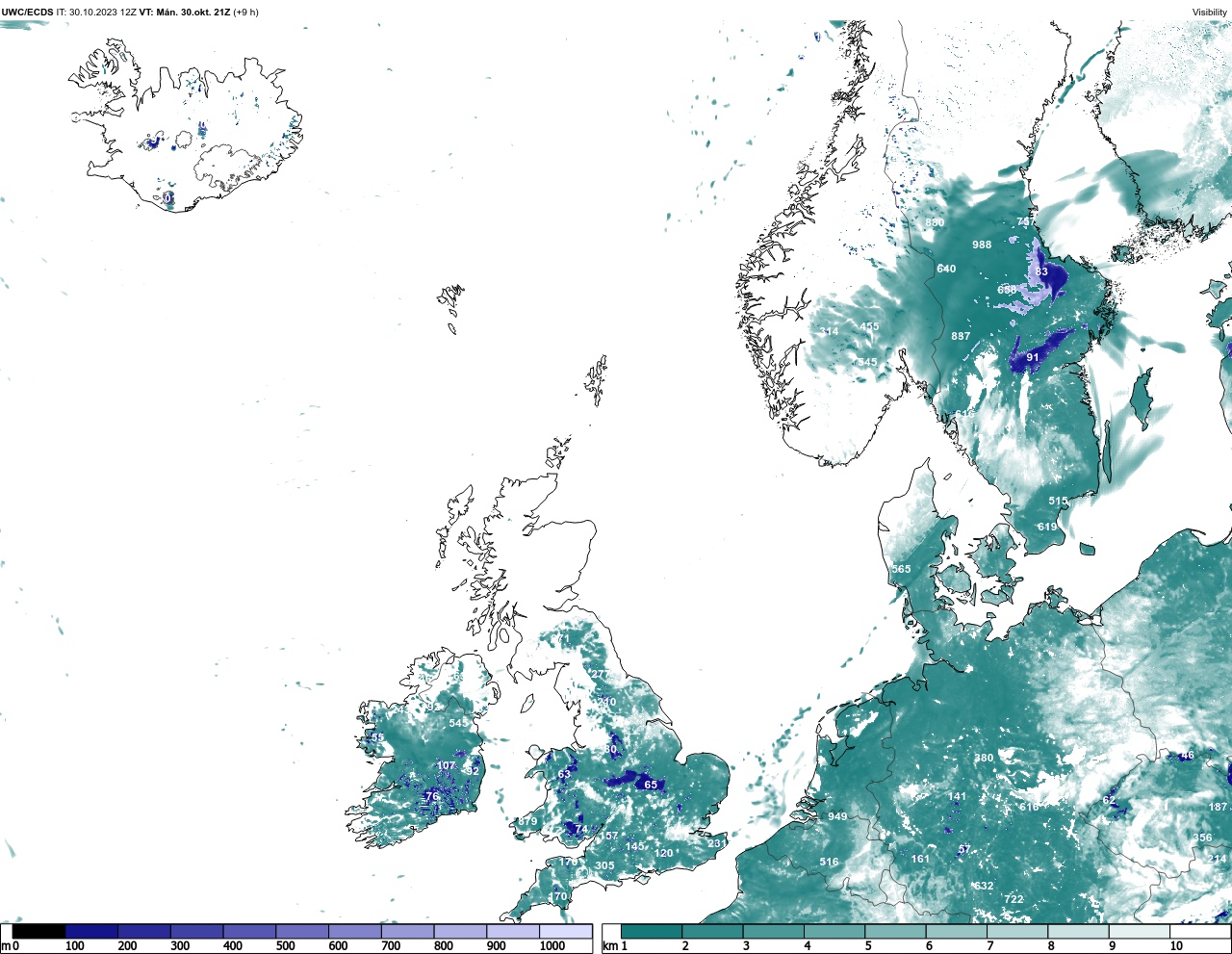The height and width of the screenshot is (954, 1232).
Task: Click the dark teal 1–2 km swatch
Action: (652, 932)
